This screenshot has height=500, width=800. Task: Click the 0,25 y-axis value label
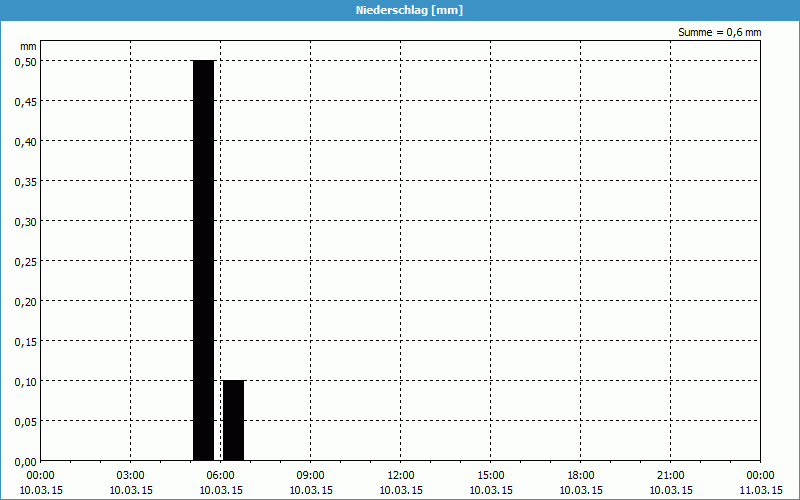click(25, 261)
